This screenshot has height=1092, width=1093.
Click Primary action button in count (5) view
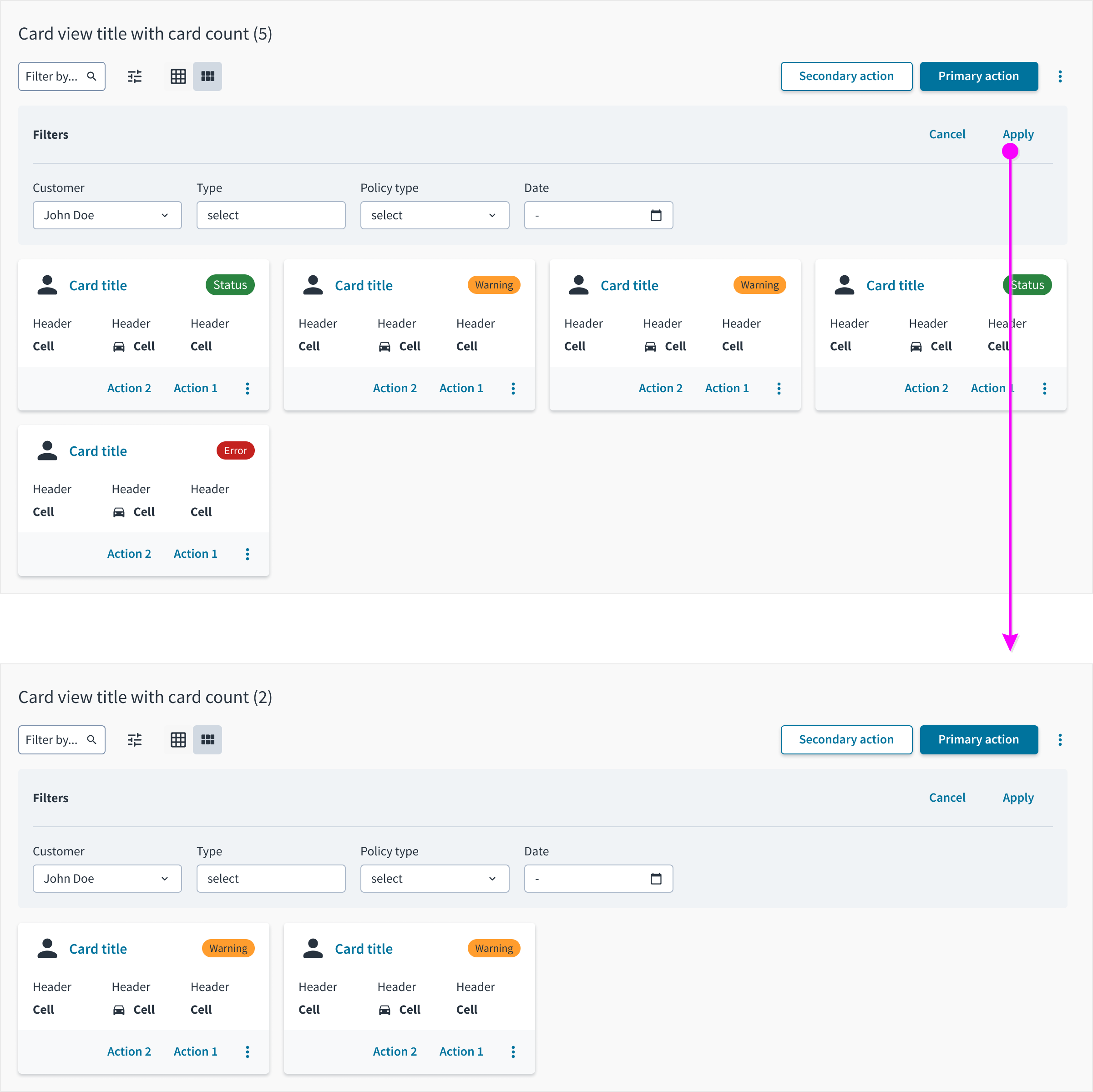point(978,76)
